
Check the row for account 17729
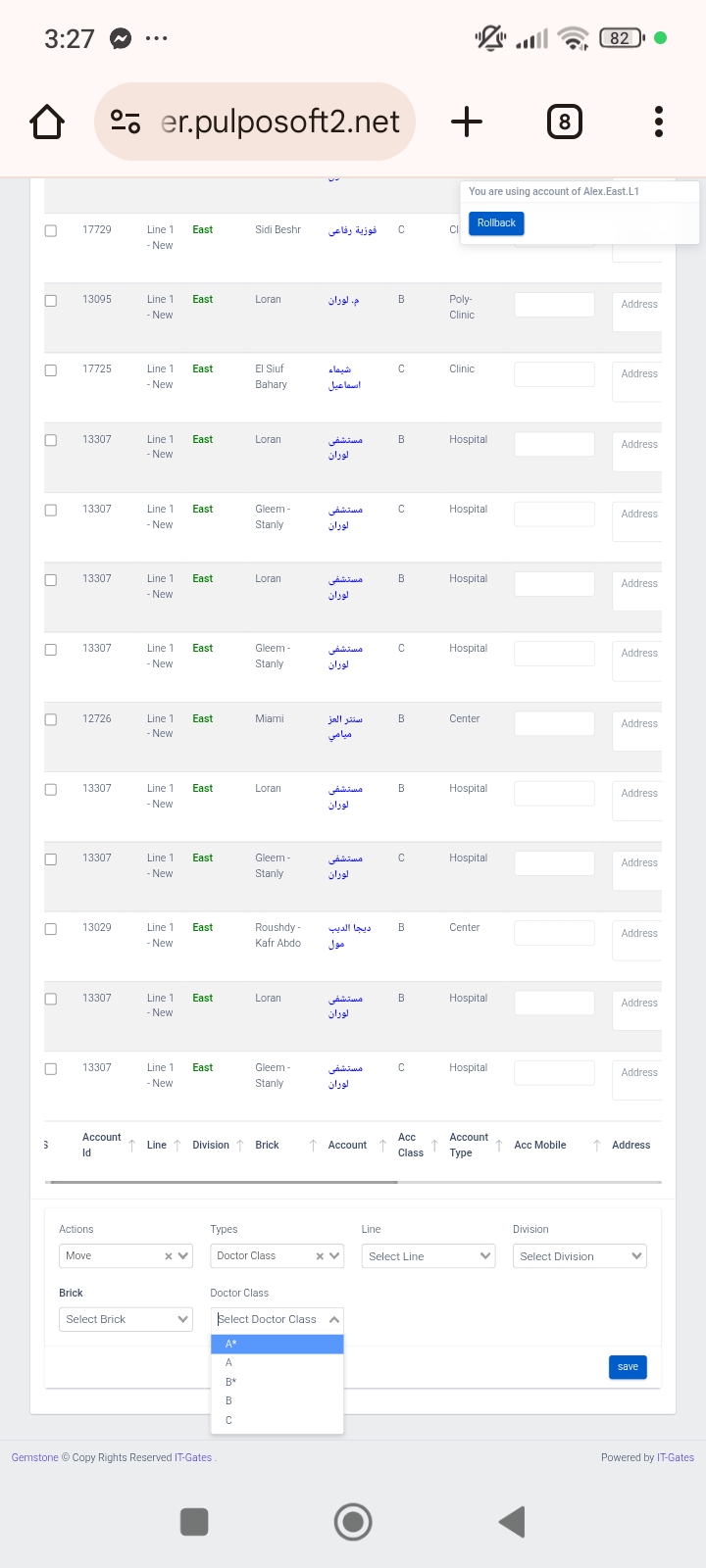point(51,231)
